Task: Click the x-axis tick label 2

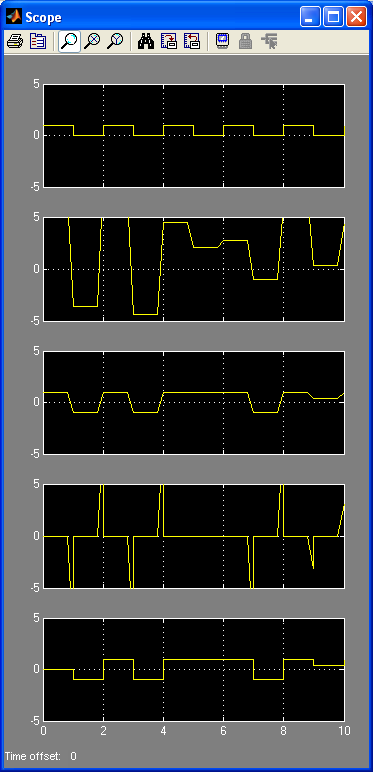Action: (x=103, y=730)
